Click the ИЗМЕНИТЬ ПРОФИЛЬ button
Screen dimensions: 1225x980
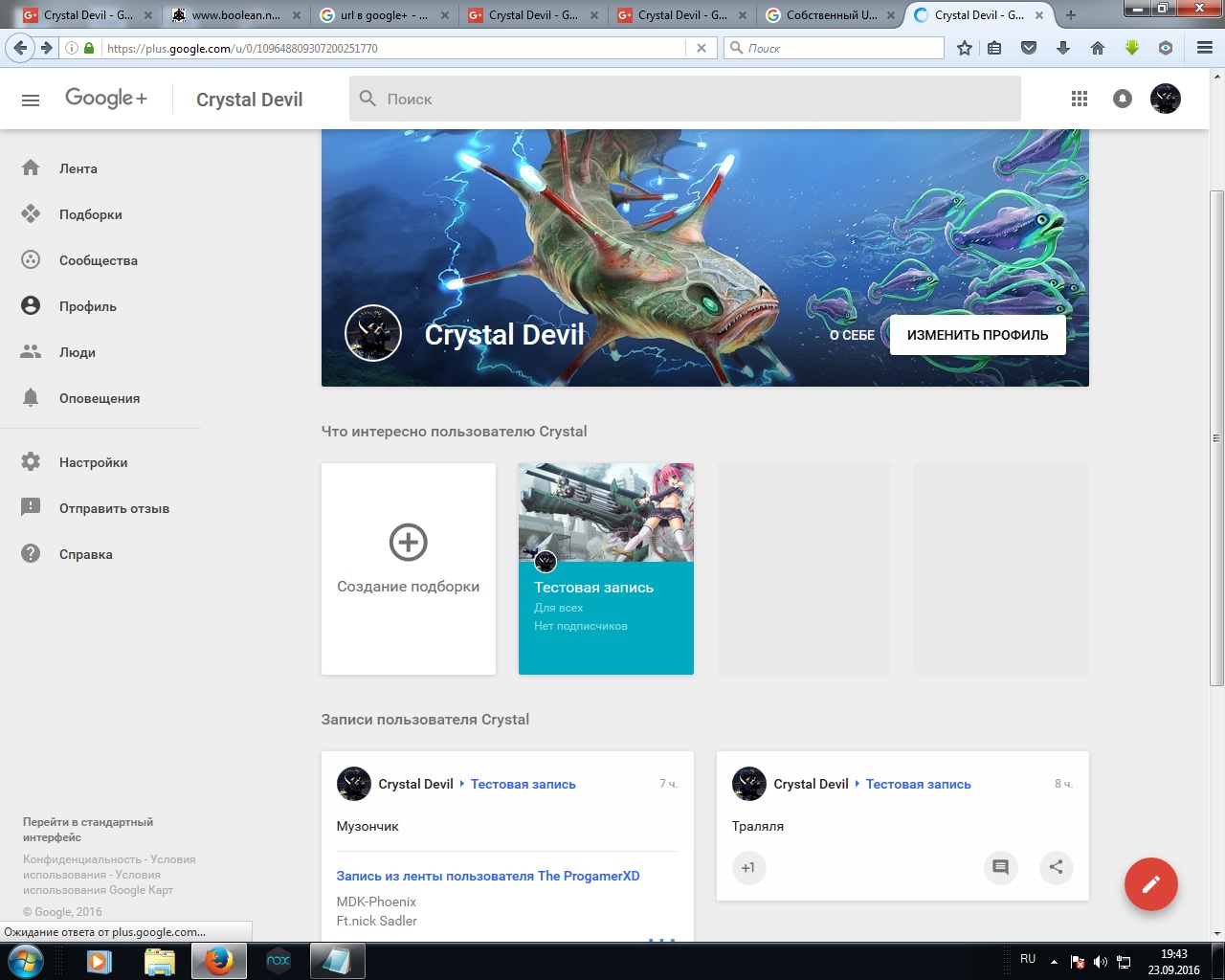[x=977, y=335]
